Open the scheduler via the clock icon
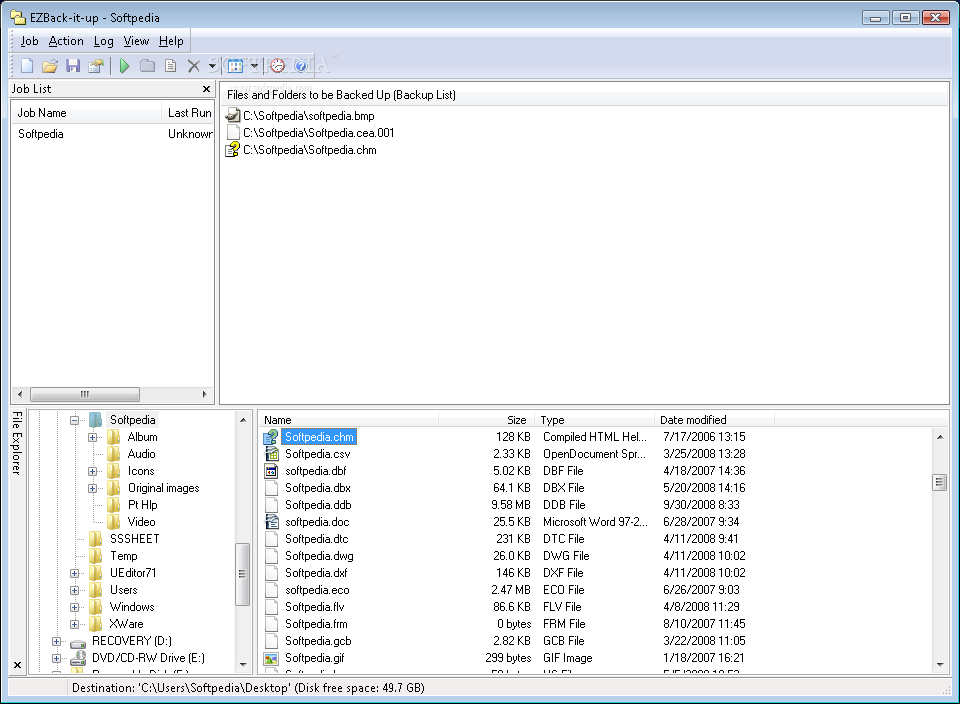Image resolution: width=960 pixels, height=704 pixels. 277,66
